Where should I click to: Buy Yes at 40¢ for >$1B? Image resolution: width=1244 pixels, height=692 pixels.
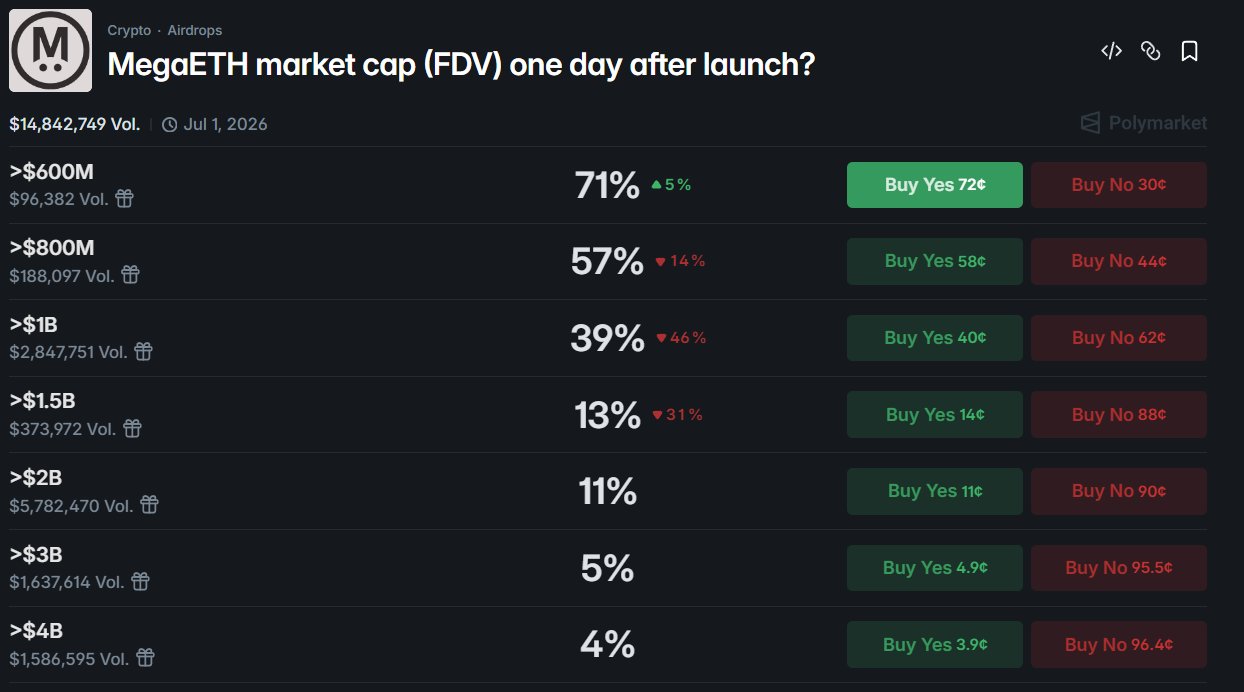click(934, 338)
